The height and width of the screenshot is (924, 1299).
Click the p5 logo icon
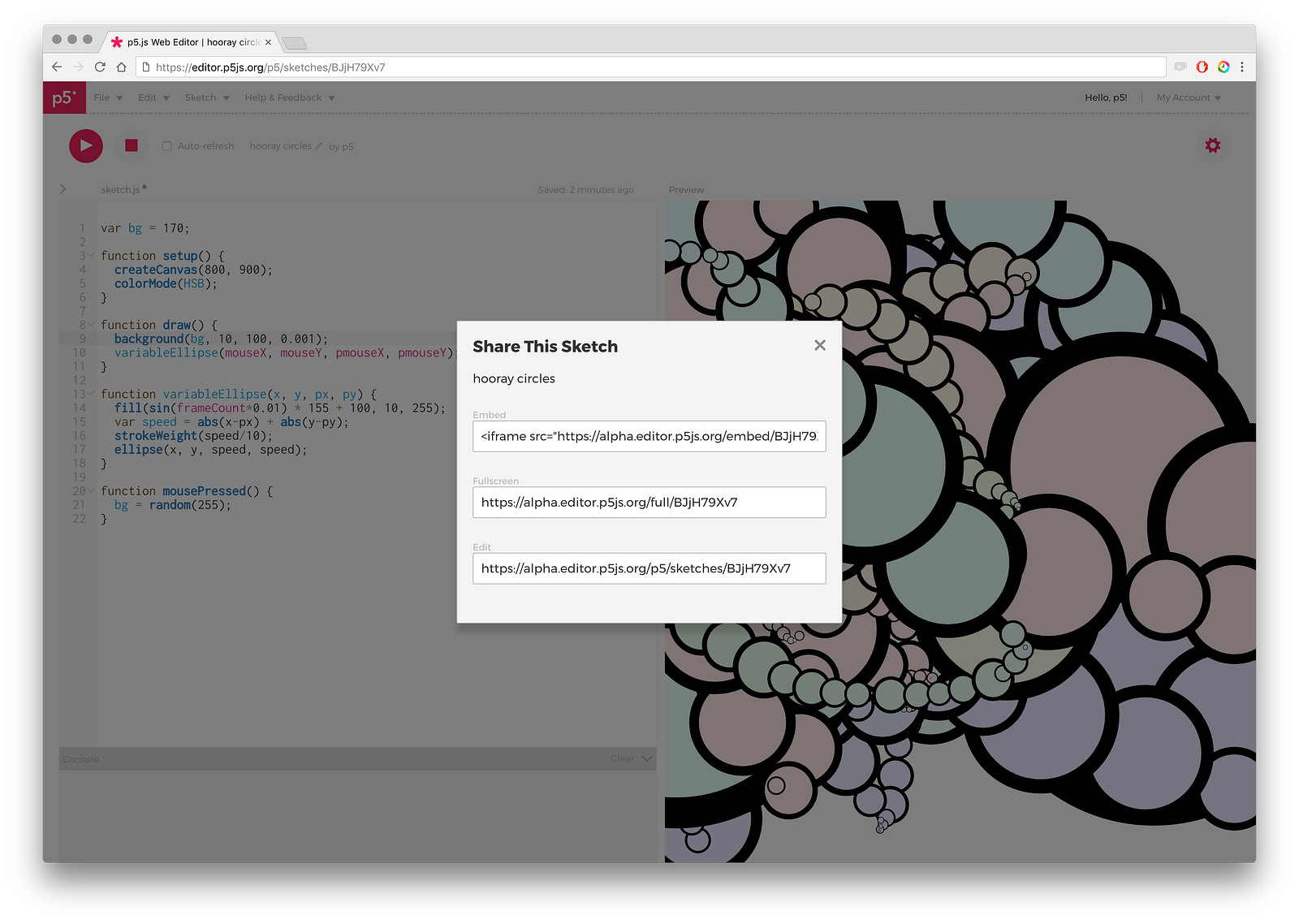point(64,97)
